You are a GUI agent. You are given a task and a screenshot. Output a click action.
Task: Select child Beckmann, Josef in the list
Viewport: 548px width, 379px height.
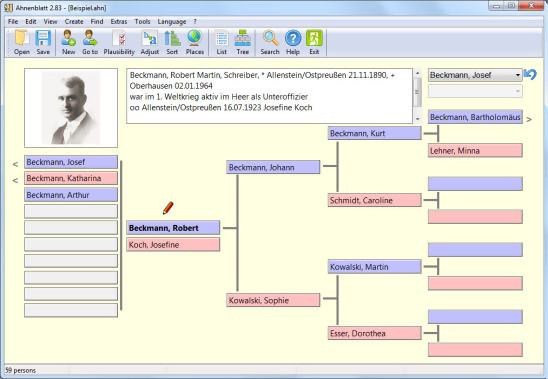point(71,162)
